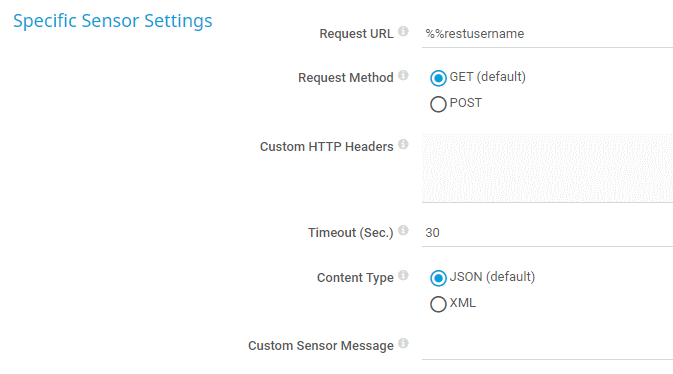Click the Specific Sensor Settings heading

click(x=112, y=21)
